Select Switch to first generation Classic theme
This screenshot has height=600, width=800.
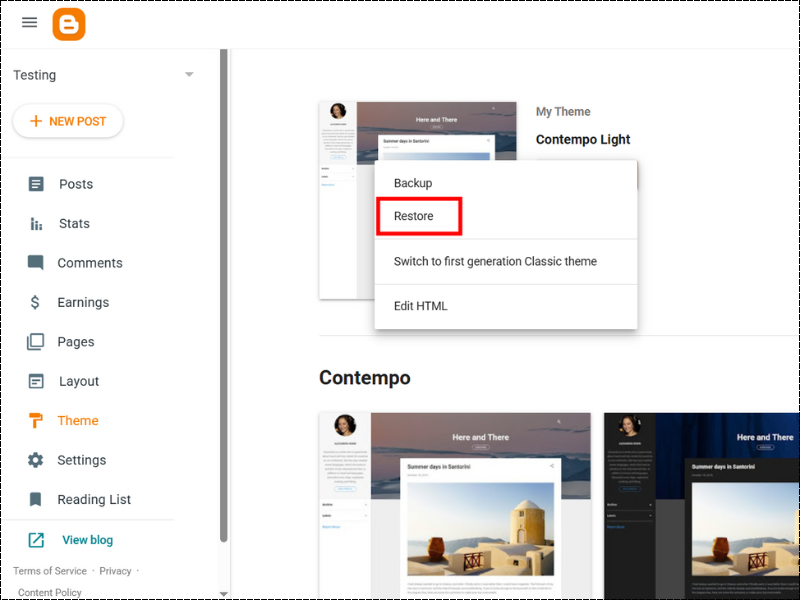[x=495, y=261]
